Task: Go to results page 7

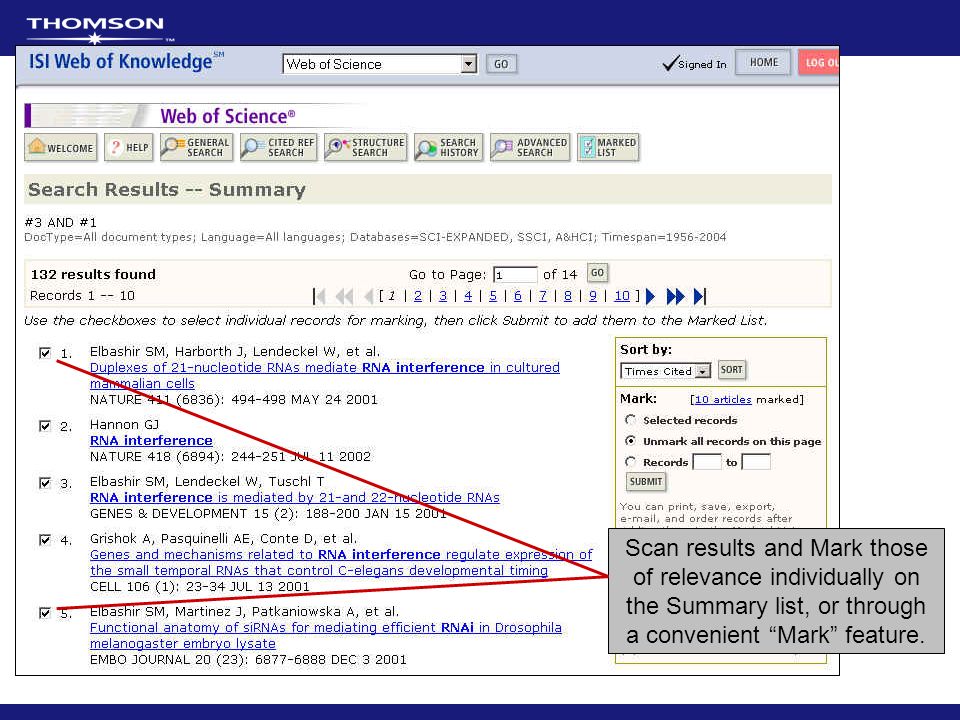Action: pos(542,296)
